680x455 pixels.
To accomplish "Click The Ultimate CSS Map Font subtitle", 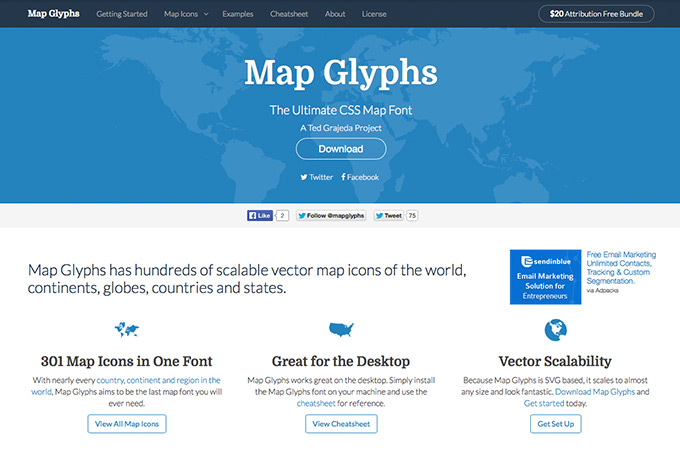I will coord(341,110).
